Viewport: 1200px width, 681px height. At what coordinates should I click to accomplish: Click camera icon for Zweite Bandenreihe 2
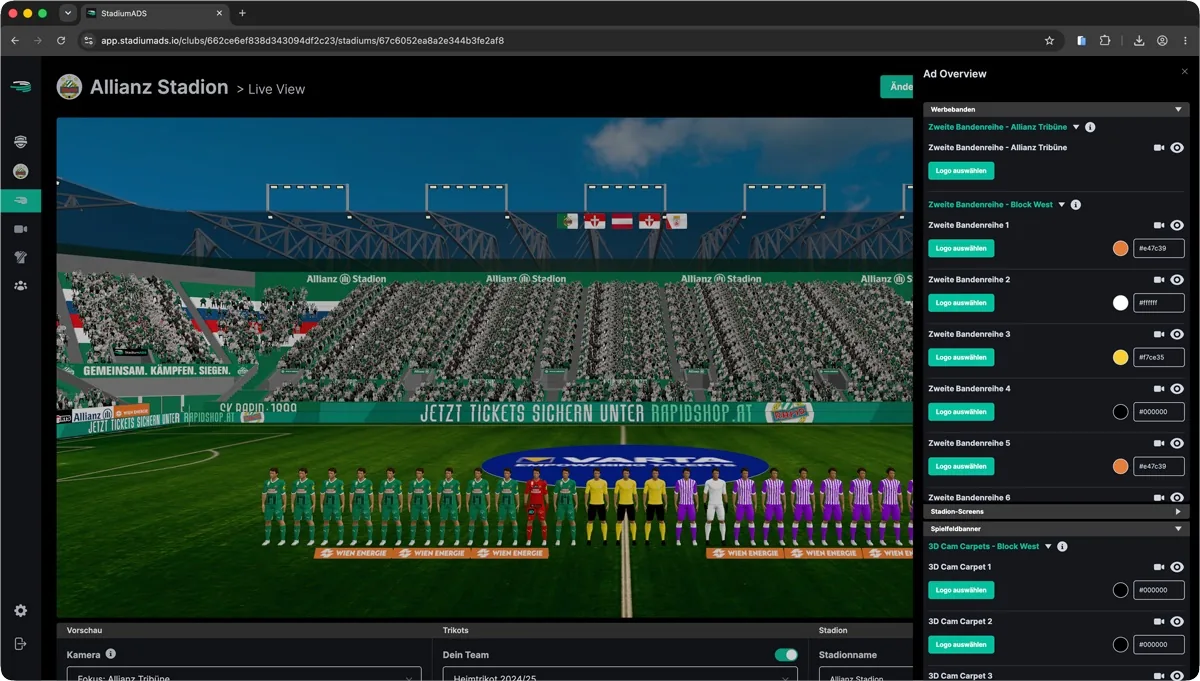tap(1159, 280)
